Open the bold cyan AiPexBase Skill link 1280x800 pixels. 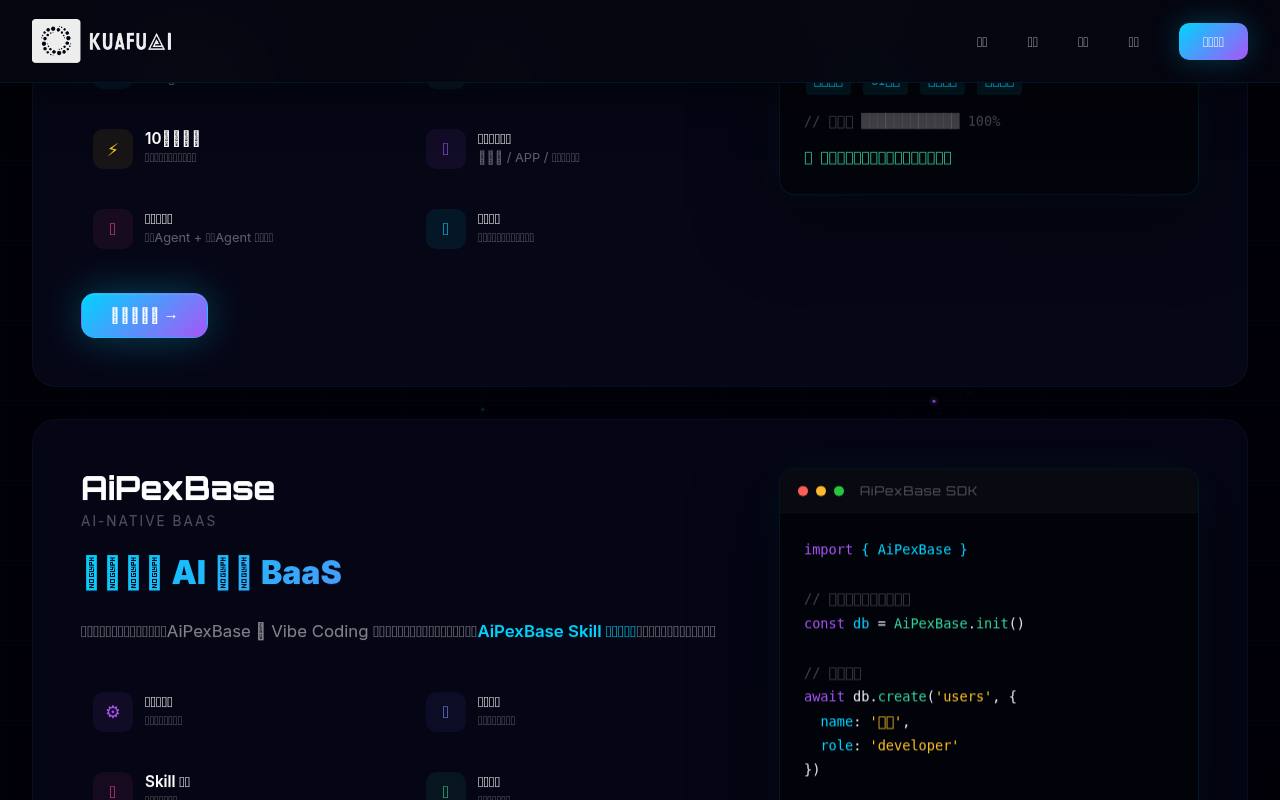(557, 631)
